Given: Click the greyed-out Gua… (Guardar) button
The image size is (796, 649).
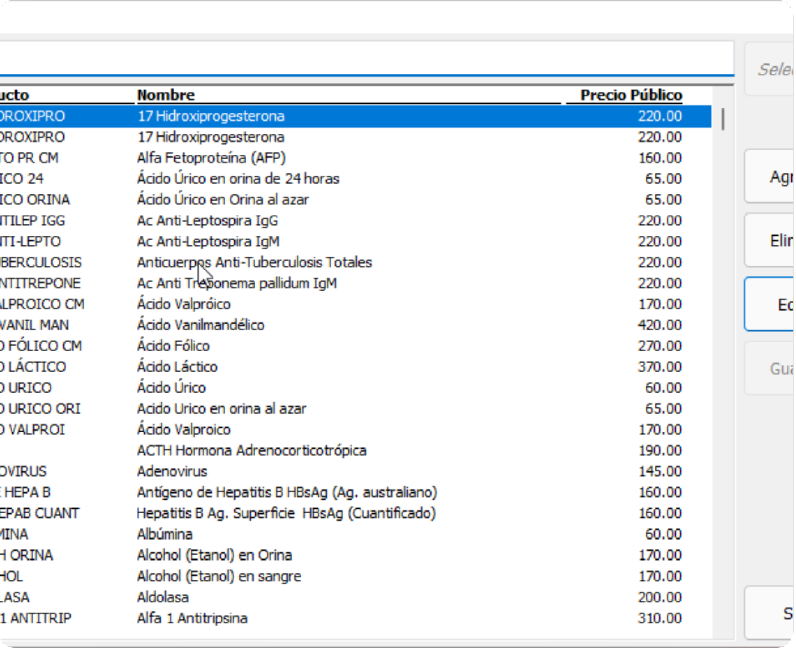Looking at the screenshot, I should 770,368.
